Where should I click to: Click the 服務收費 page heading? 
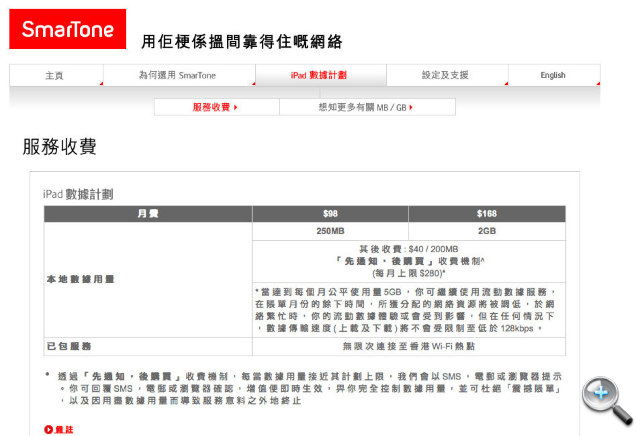[60, 147]
